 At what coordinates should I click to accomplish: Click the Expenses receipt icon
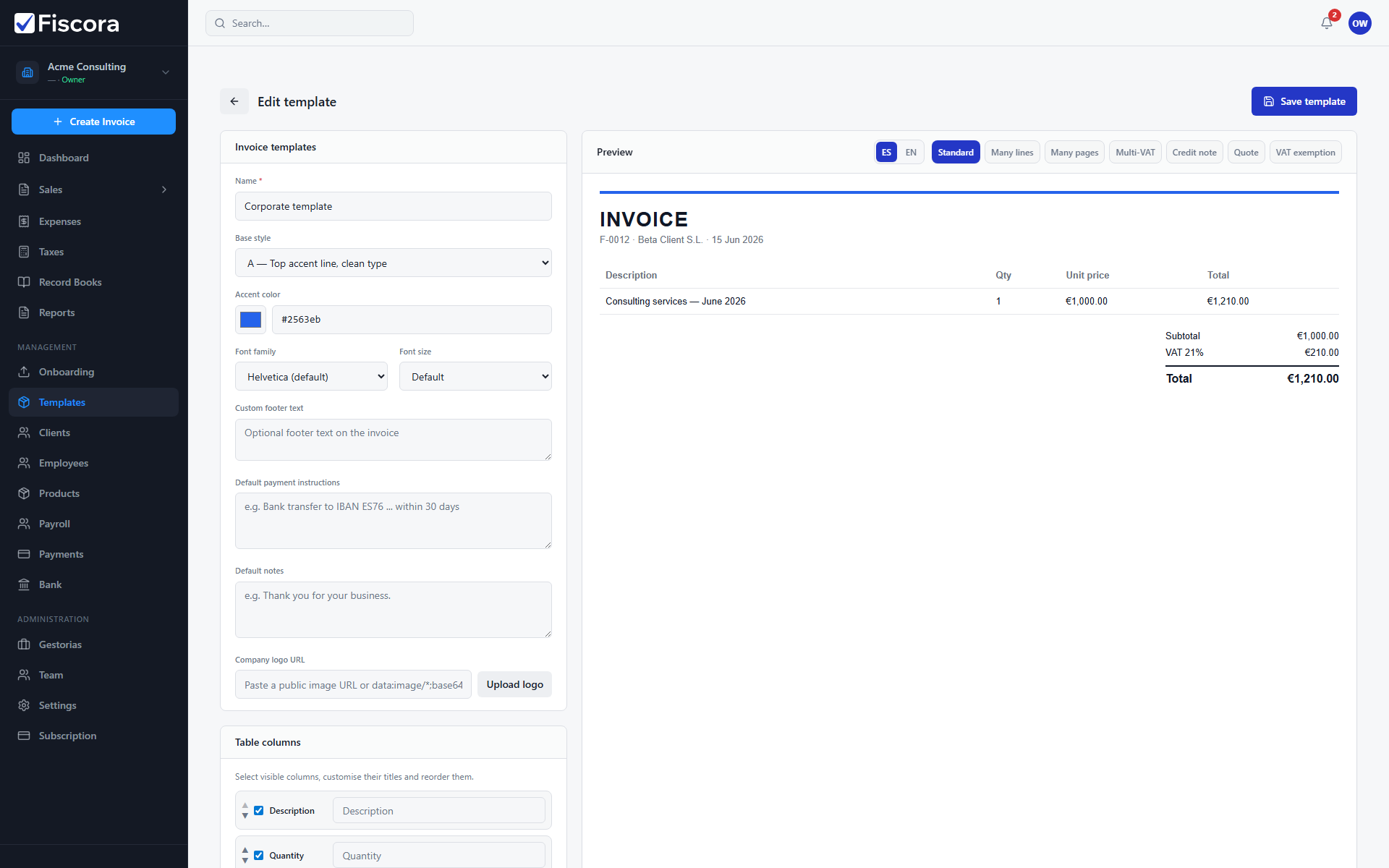[24, 221]
